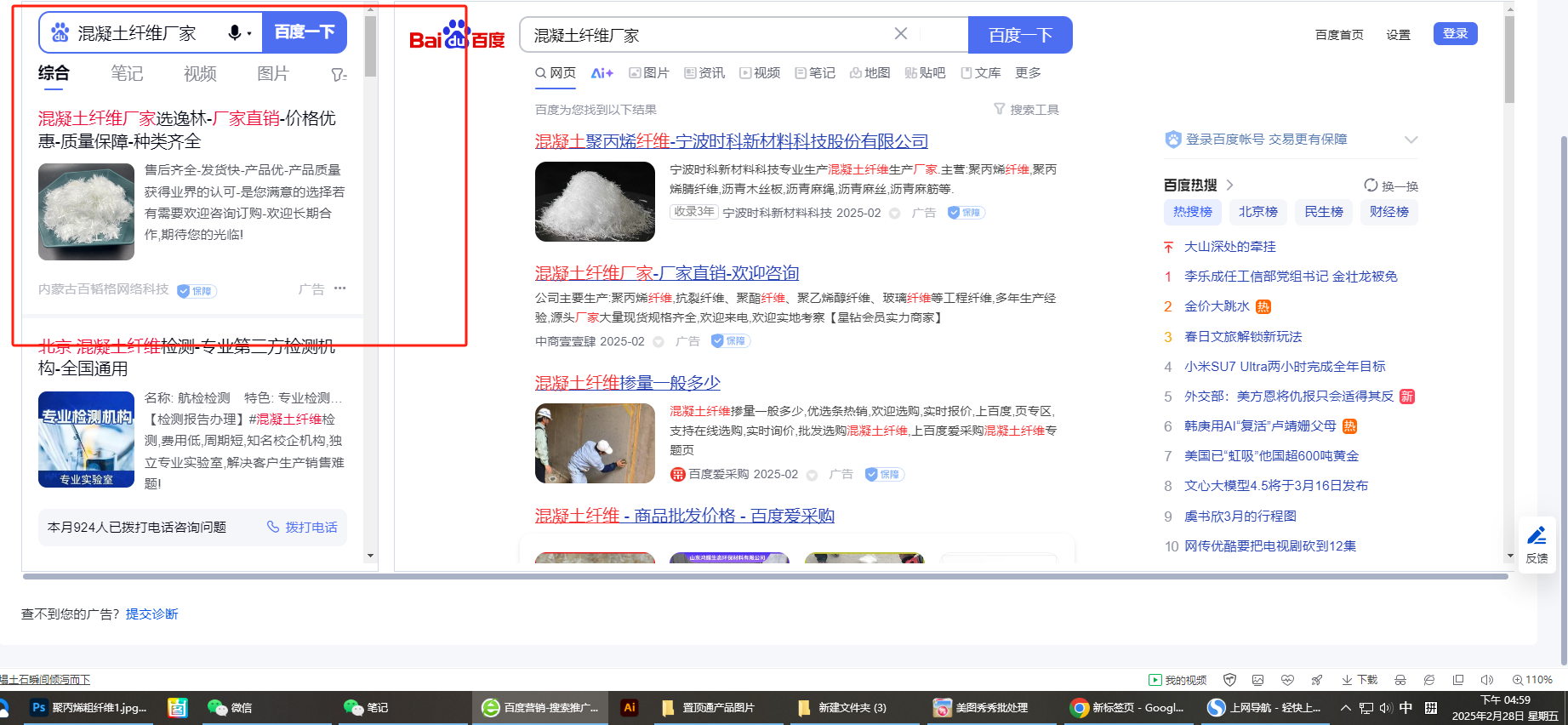This screenshot has width=1568, height=725.
Task: Click the system volume tray icon
Action: (x=1386, y=708)
